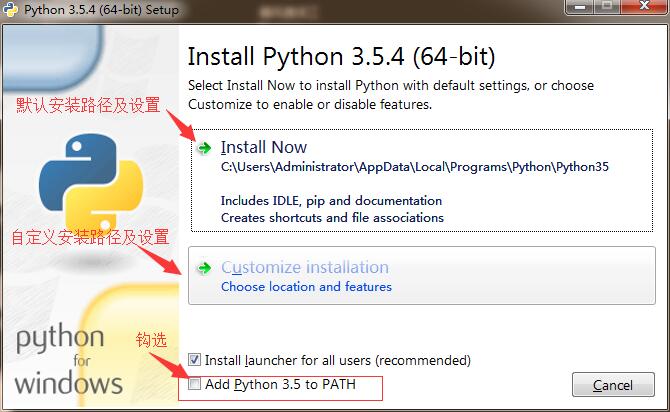Viewport: 670px width, 412px height.
Task: Click the default install path under Install Now
Action: pos(414,167)
